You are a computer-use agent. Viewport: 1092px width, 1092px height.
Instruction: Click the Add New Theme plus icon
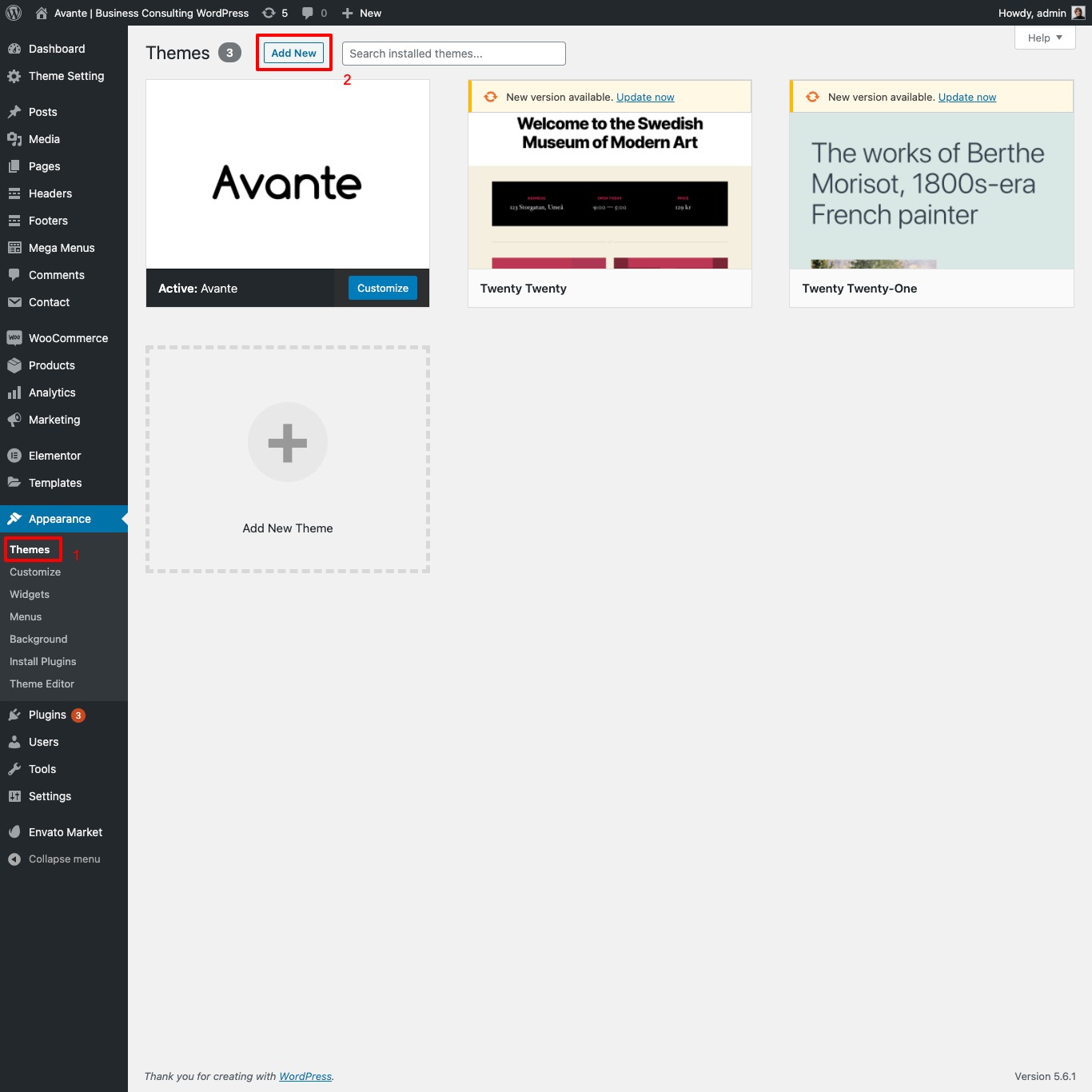click(287, 442)
